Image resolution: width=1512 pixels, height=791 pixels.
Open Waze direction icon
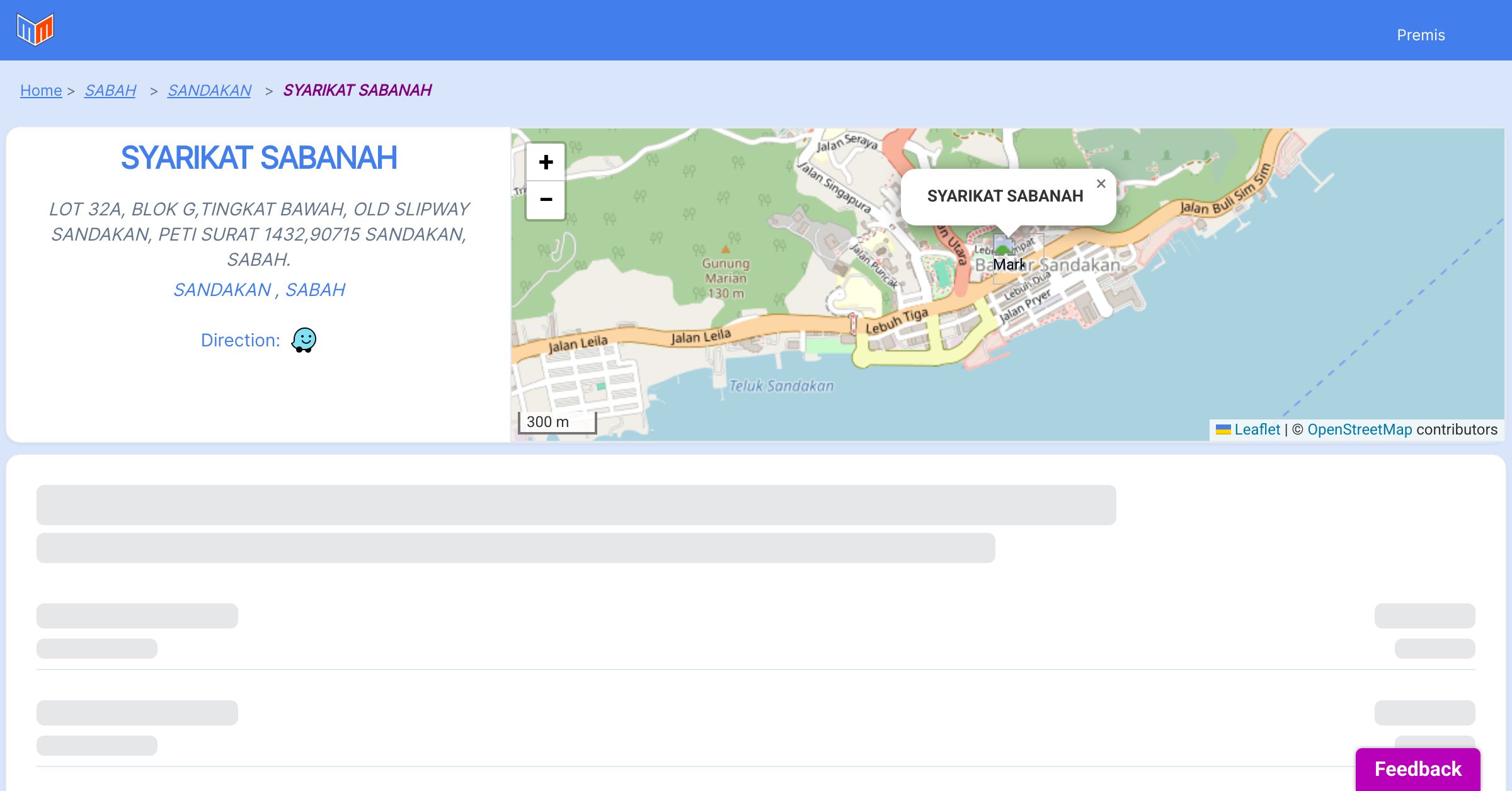point(304,340)
